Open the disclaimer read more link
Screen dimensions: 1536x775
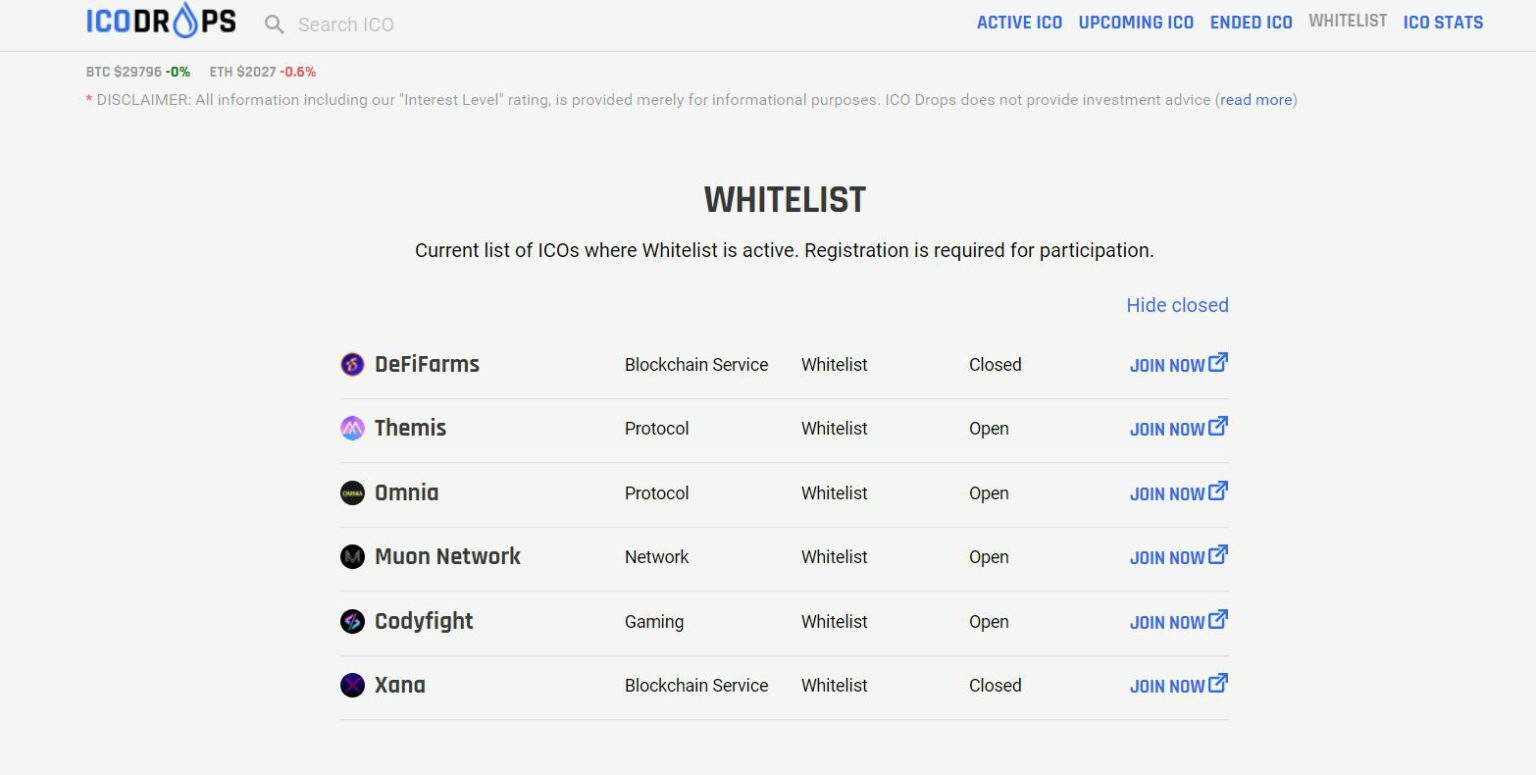pyautogui.click(x=1256, y=100)
